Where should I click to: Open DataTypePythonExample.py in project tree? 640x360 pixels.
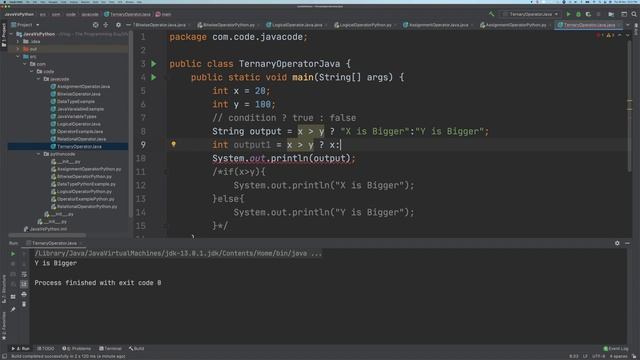[x=83, y=184]
